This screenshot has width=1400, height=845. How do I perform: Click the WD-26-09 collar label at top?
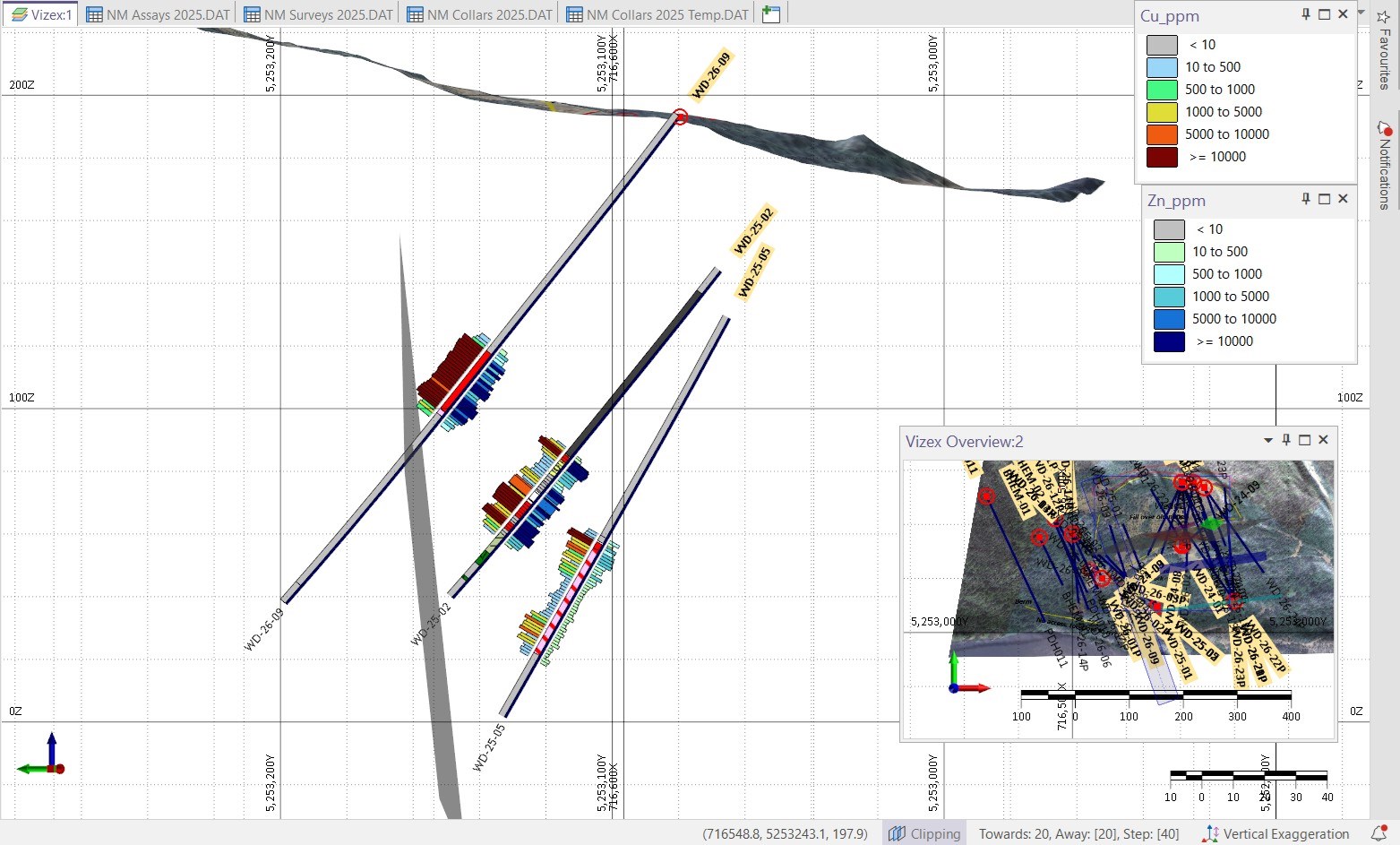coord(711,76)
